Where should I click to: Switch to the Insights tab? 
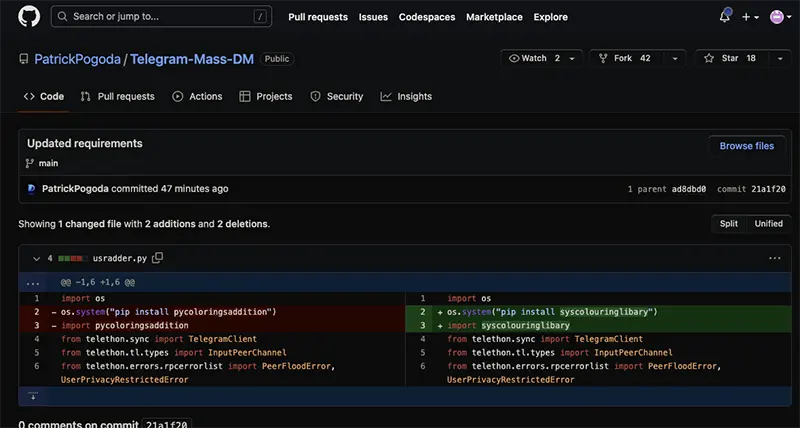(x=406, y=96)
